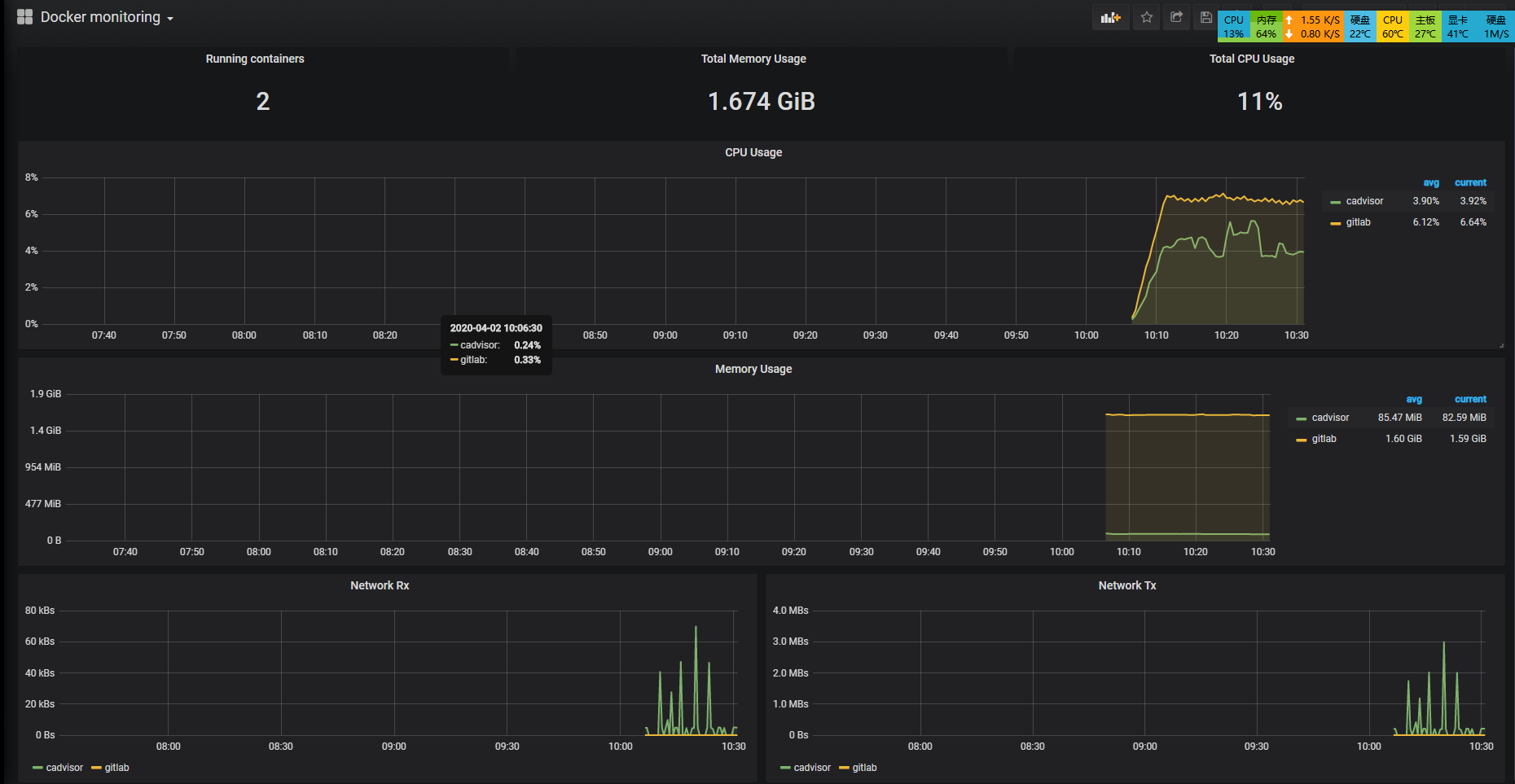
Task: Sort CPU Usage legend by current column
Action: point(1470,183)
